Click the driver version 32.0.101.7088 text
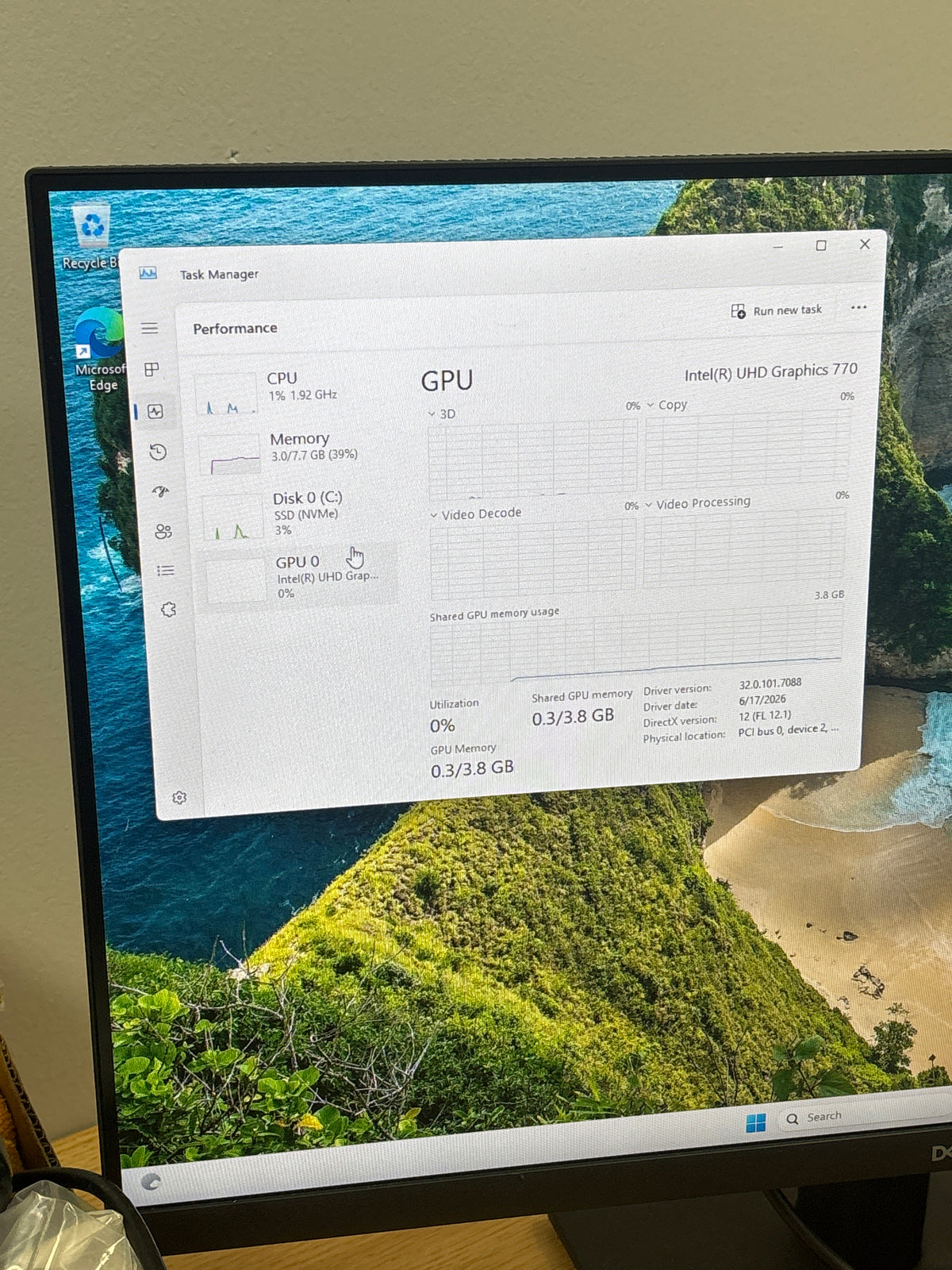This screenshot has width=952, height=1270. tap(770, 683)
